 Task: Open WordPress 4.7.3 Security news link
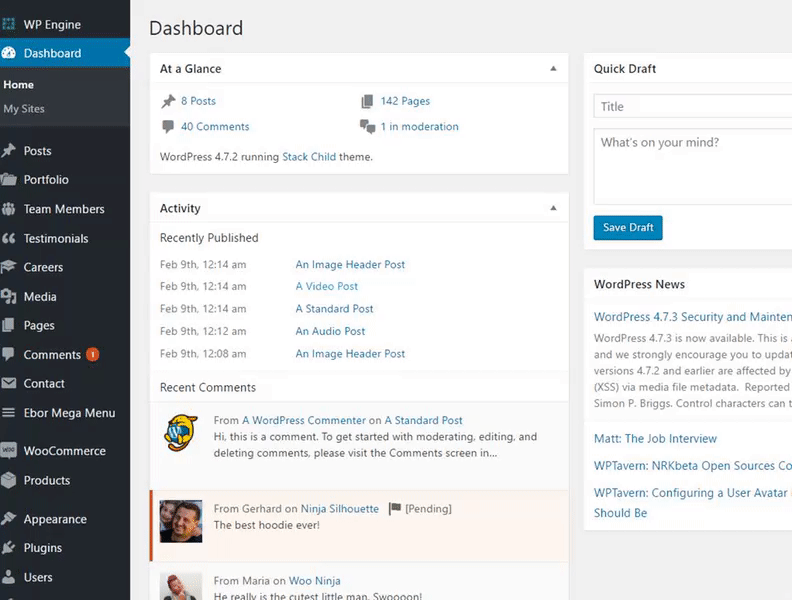[693, 317]
